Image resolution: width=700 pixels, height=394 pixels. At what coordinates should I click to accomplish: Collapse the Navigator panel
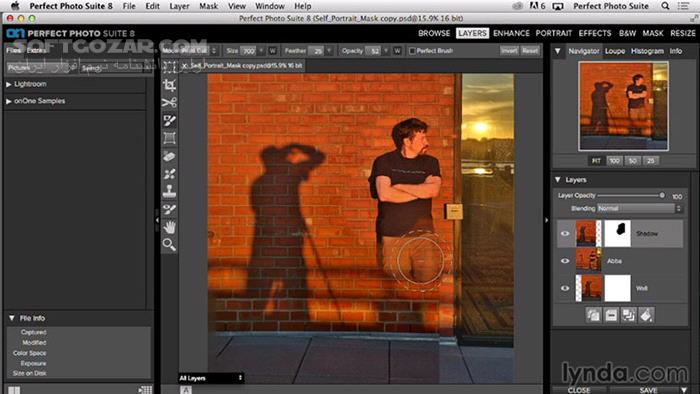(558, 51)
